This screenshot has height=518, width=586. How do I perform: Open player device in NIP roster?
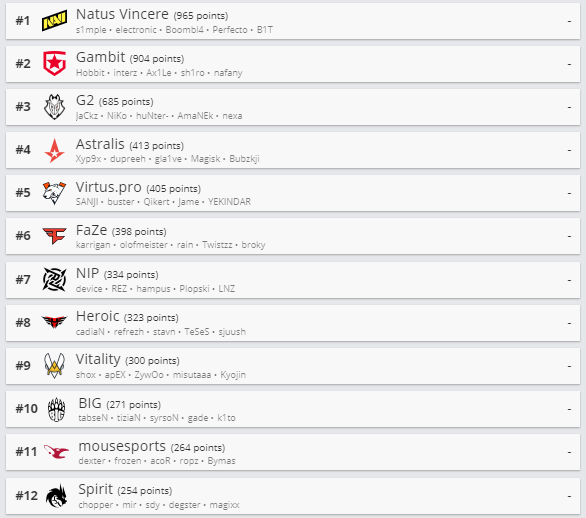(x=89, y=289)
